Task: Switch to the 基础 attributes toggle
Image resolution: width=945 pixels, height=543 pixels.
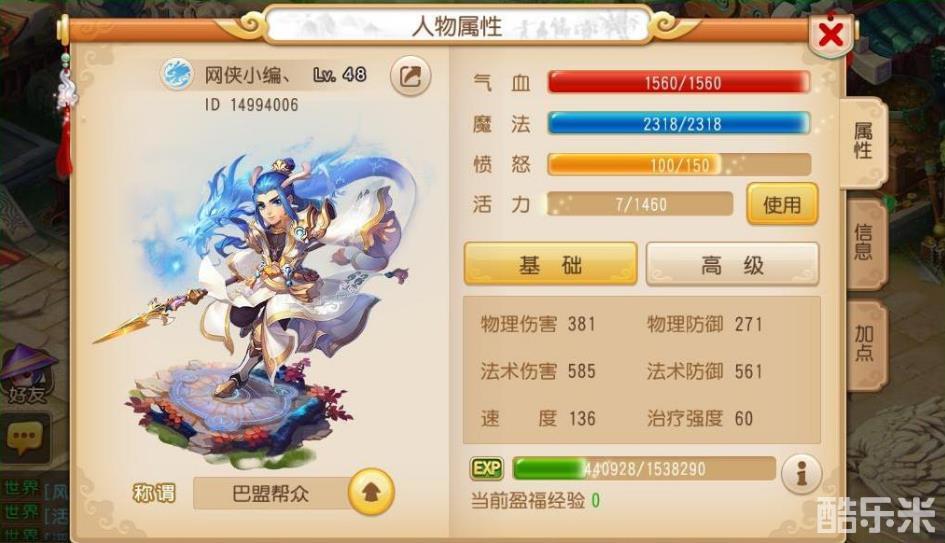Action: click(x=550, y=264)
